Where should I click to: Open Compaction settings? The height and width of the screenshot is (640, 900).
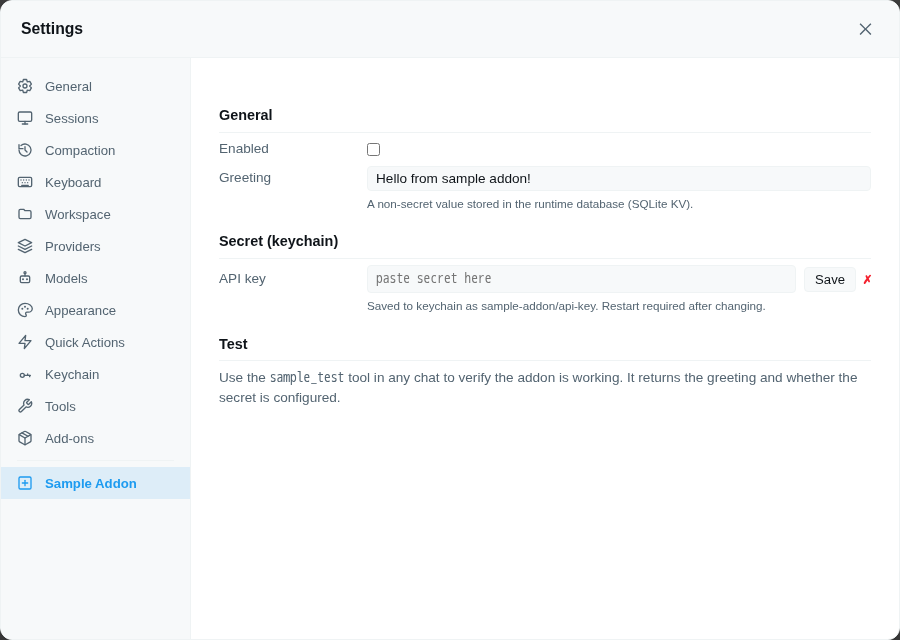point(95,150)
